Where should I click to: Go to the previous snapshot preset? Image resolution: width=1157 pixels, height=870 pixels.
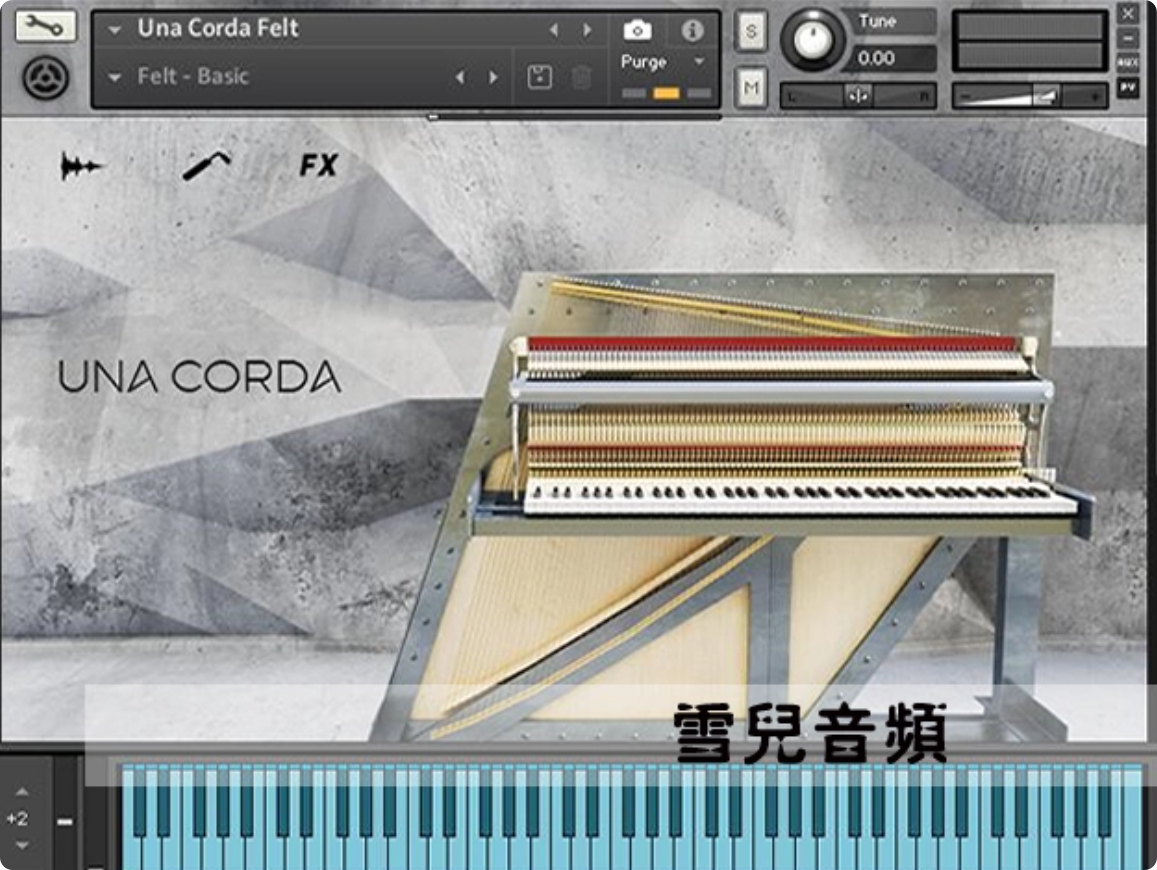[460, 77]
